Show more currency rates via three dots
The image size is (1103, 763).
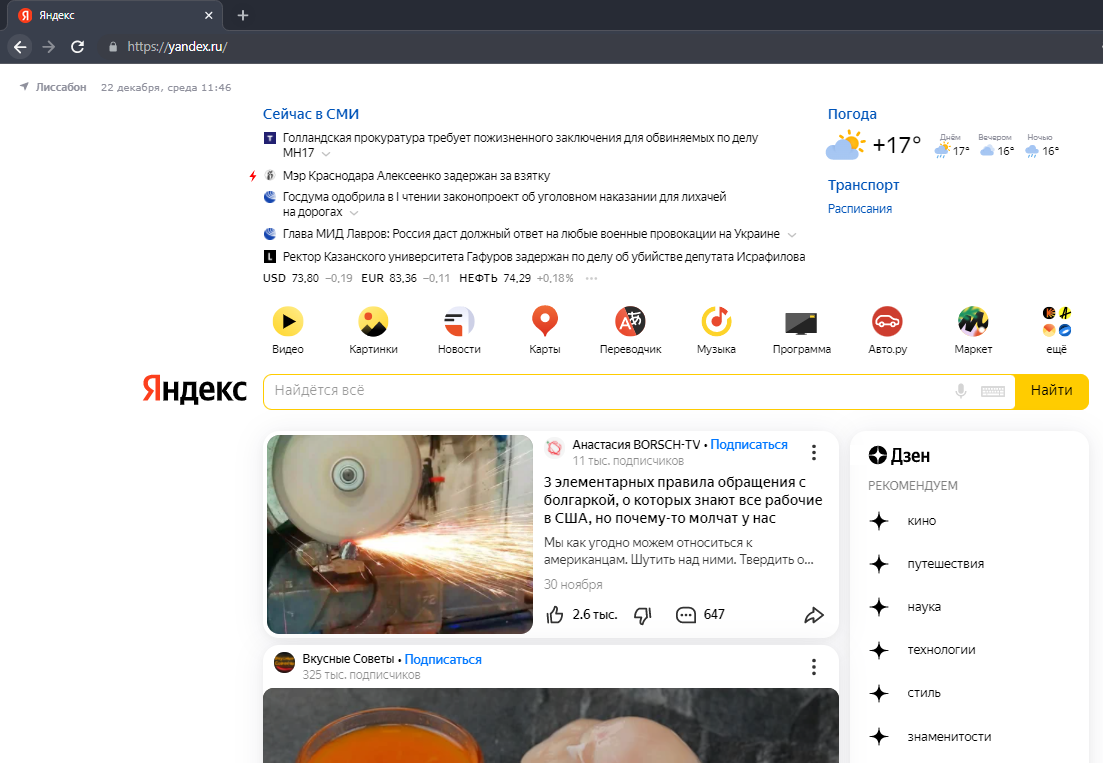(592, 278)
